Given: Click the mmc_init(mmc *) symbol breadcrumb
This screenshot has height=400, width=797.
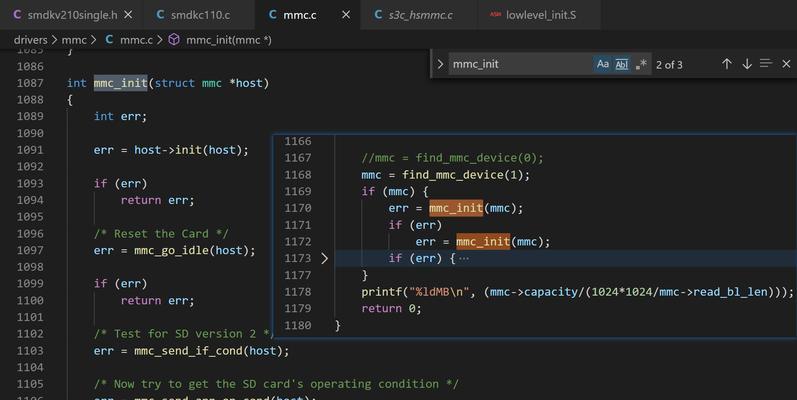Looking at the screenshot, I should [x=229, y=40].
